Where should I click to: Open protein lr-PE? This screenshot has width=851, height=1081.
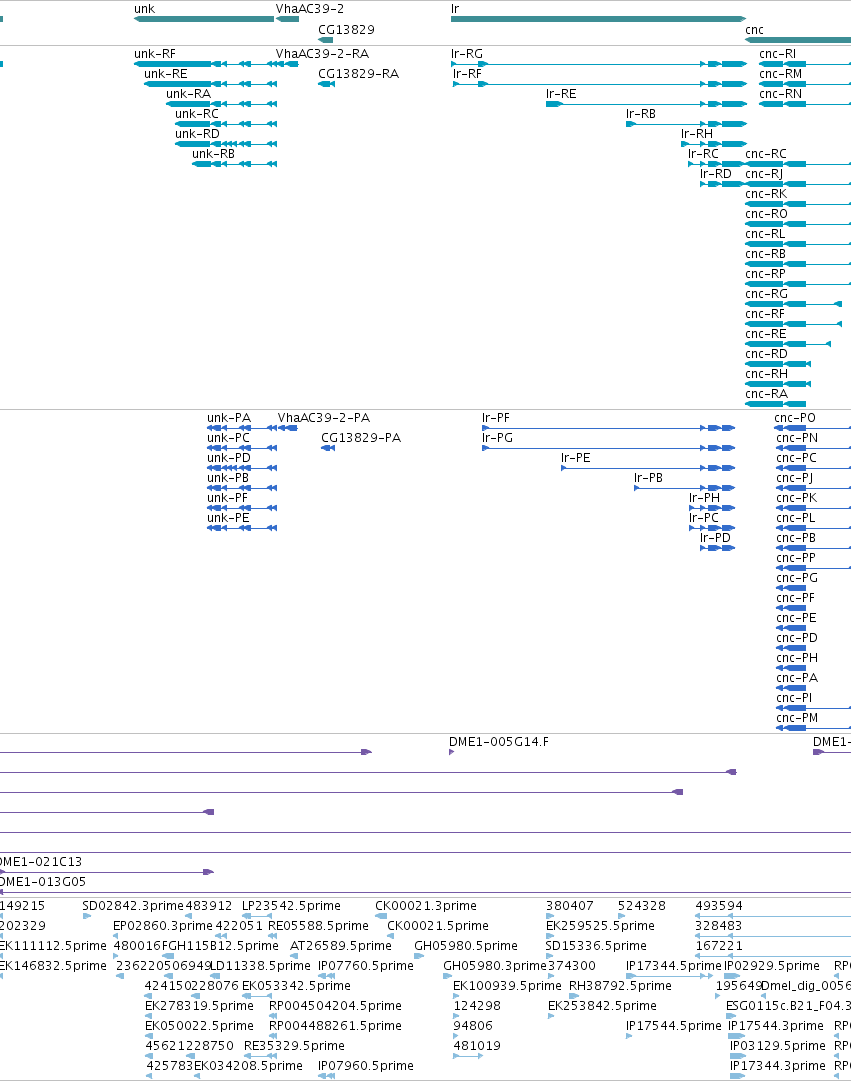pyautogui.click(x=576, y=458)
